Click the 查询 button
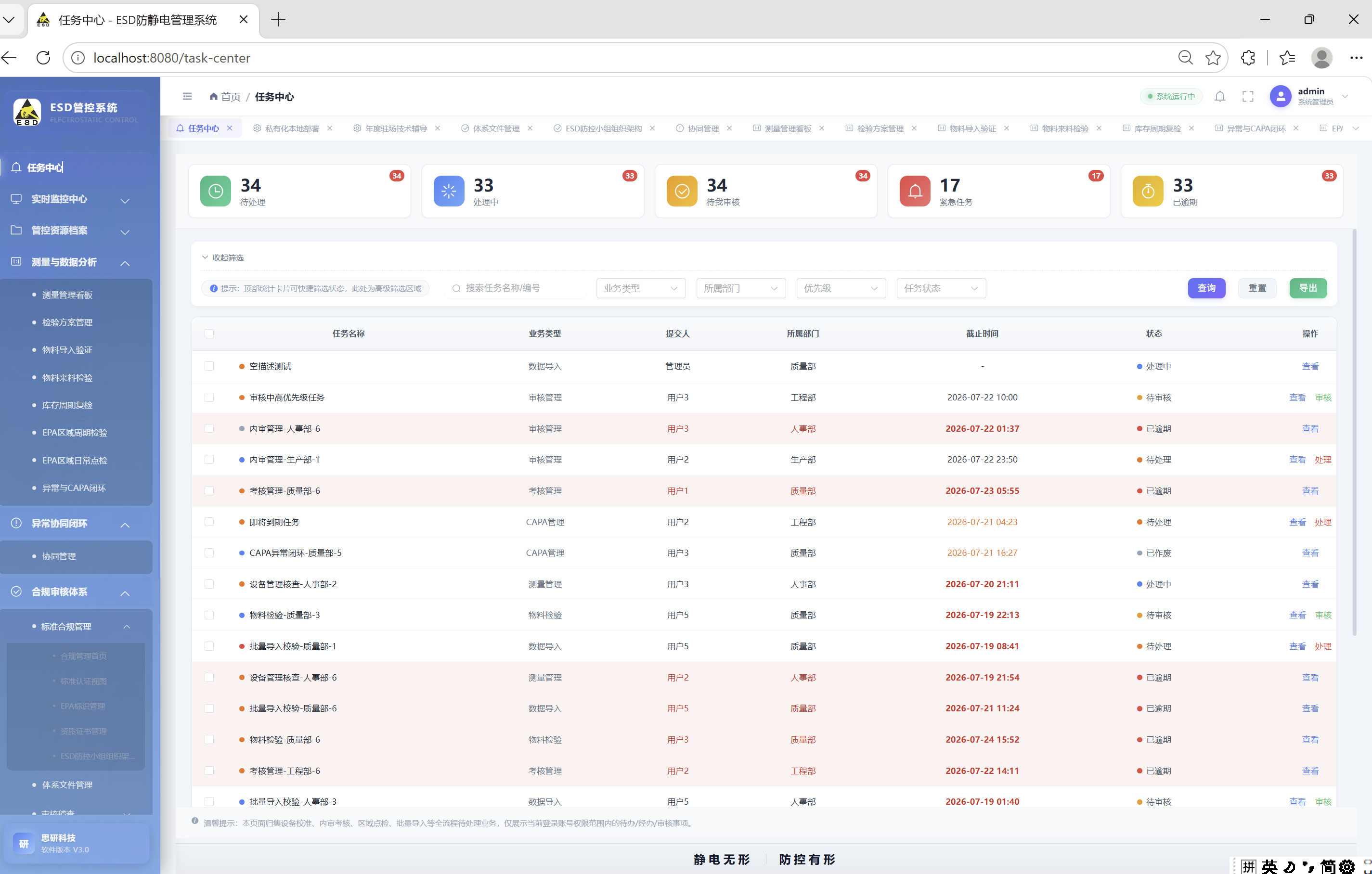Screen dimensions: 1372x874 (x=1206, y=288)
